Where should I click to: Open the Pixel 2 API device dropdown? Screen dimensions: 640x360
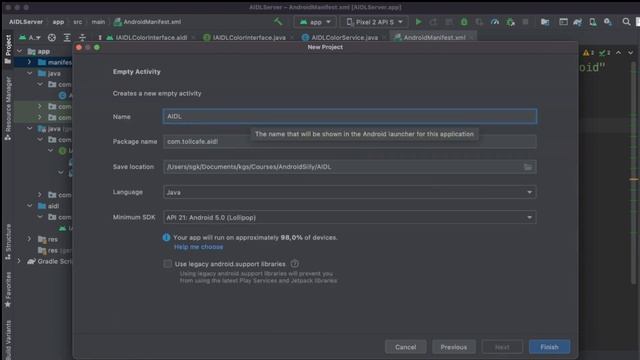click(x=374, y=22)
